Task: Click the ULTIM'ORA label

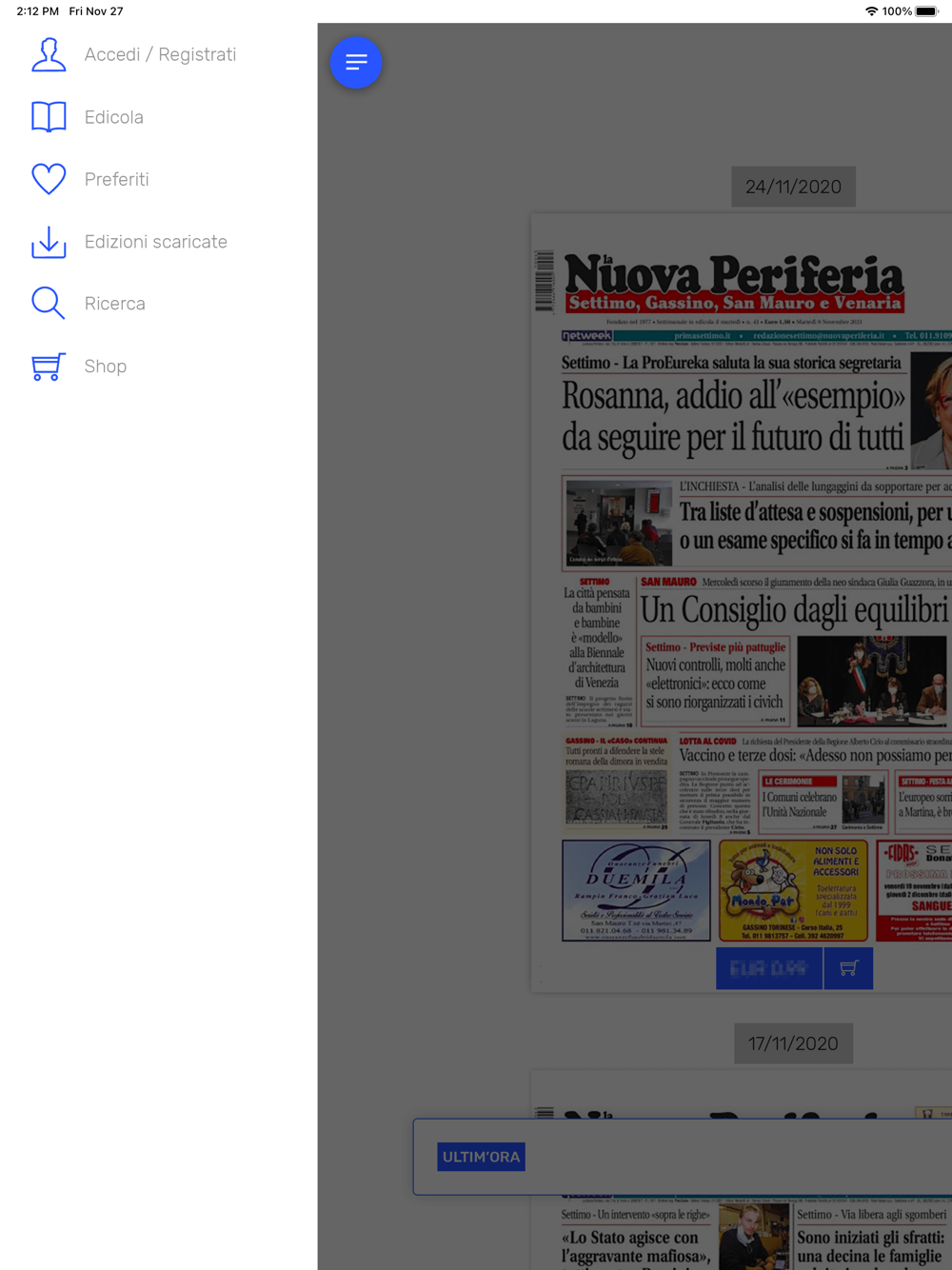Action: (481, 1157)
